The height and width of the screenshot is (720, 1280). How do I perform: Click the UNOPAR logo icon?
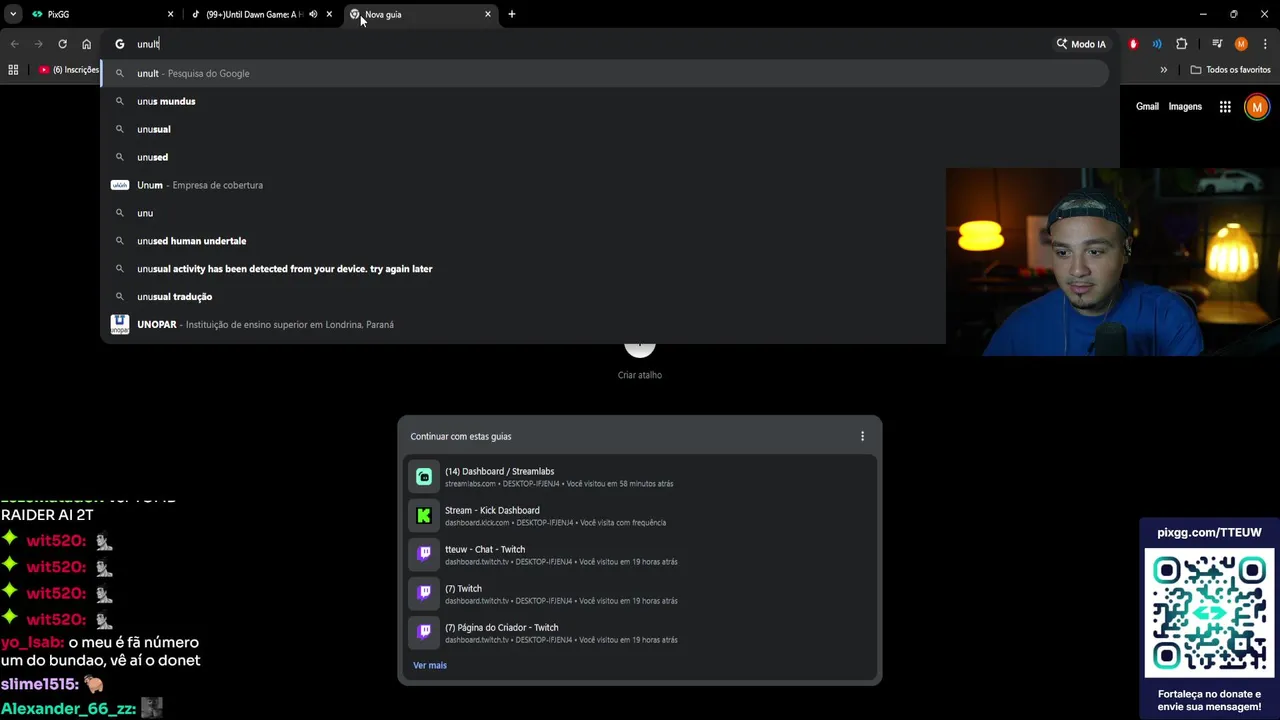[120, 325]
